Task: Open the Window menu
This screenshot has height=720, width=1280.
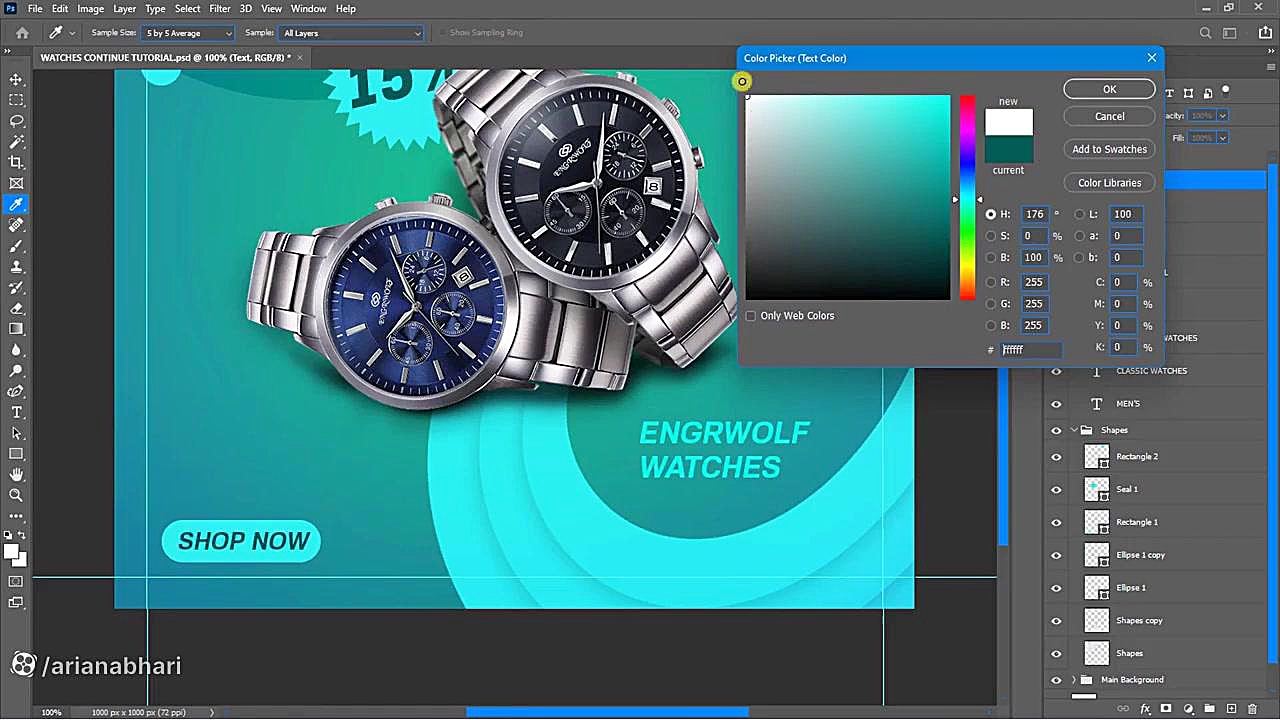Action: [309, 9]
